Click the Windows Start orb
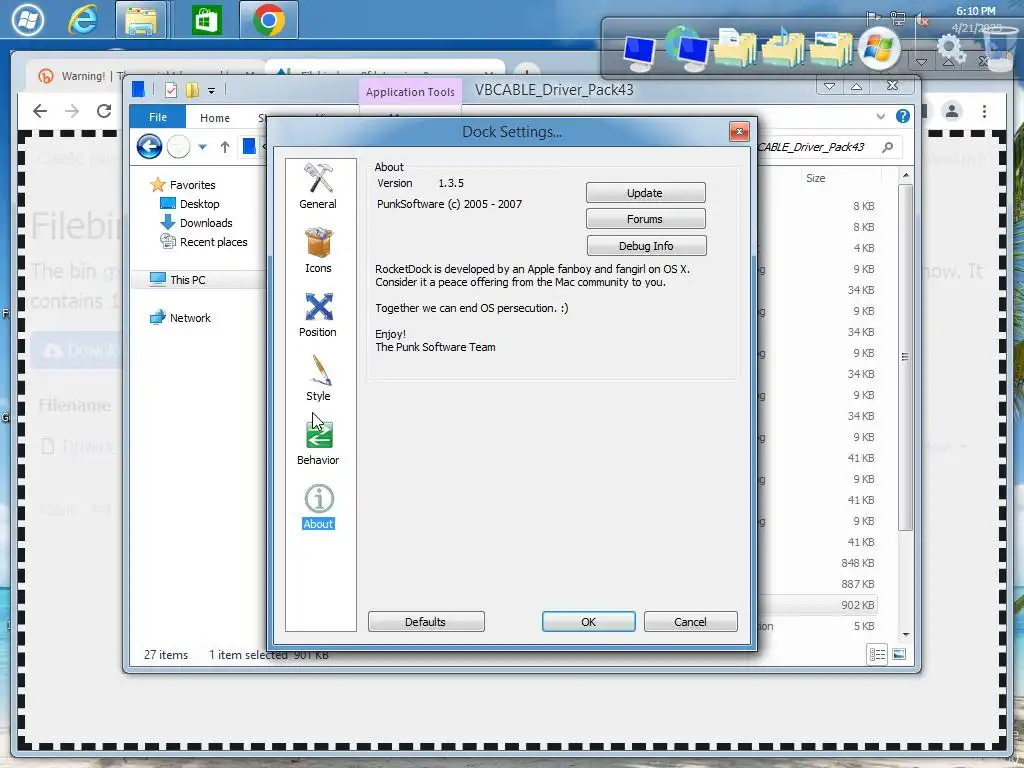This screenshot has height=768, width=1024. [x=27, y=20]
